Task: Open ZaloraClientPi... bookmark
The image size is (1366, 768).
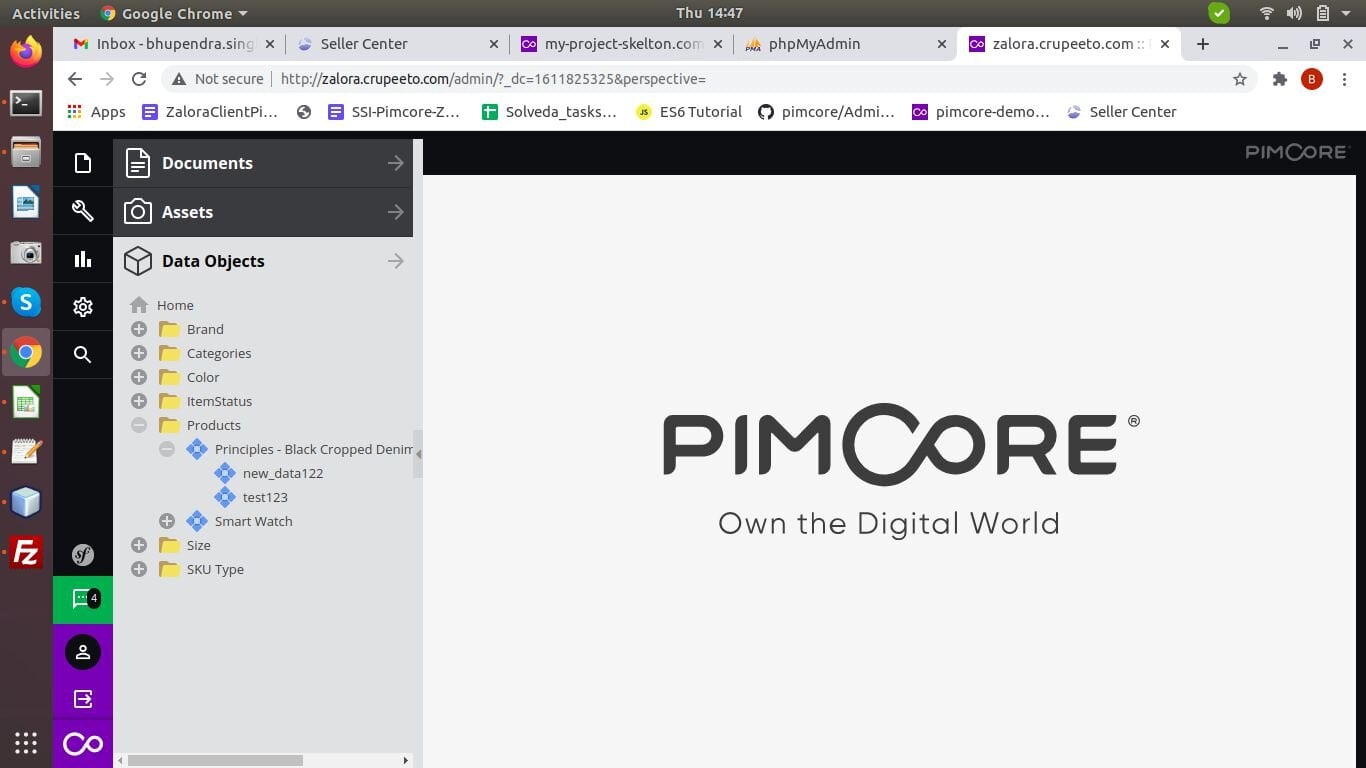Action: tap(210, 112)
